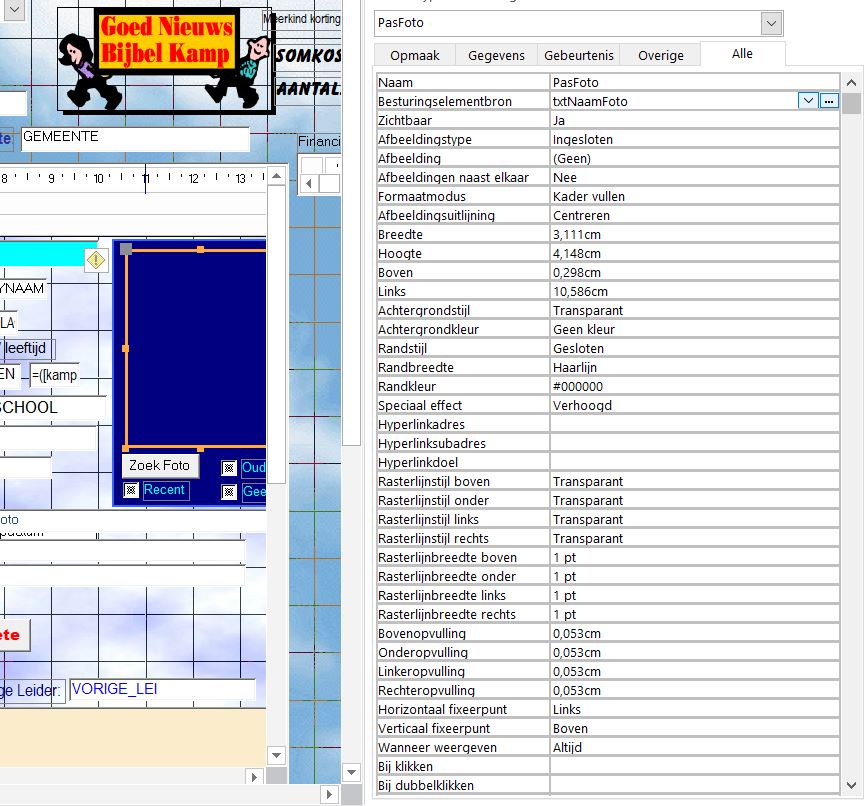Screen dimensions: 864x806
Task: Click main form vertical scroll down arrow
Action: (x=352, y=772)
